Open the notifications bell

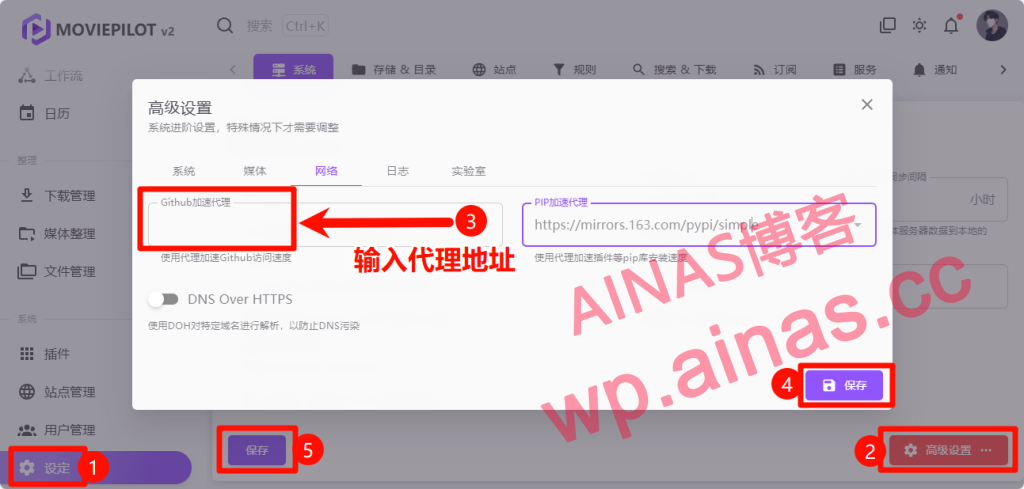[x=952, y=25]
